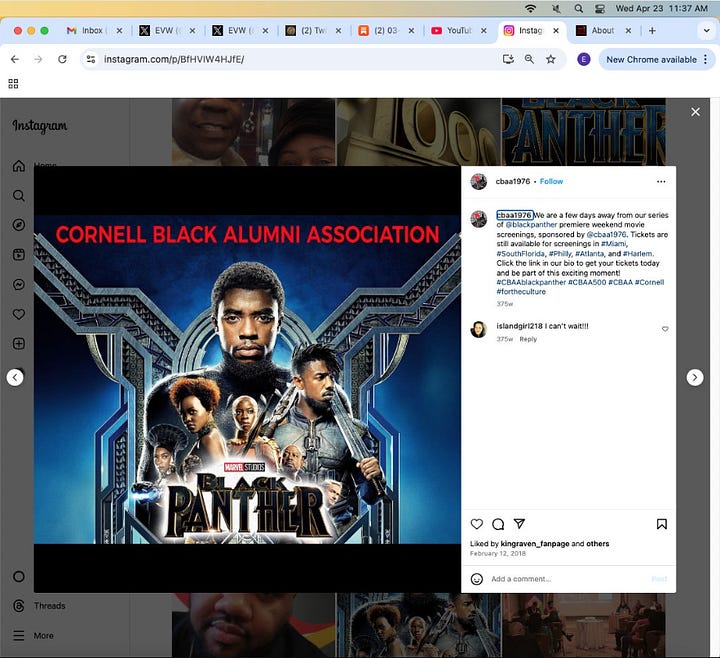
Task: Reload the current page
Action: pyautogui.click(x=62, y=59)
